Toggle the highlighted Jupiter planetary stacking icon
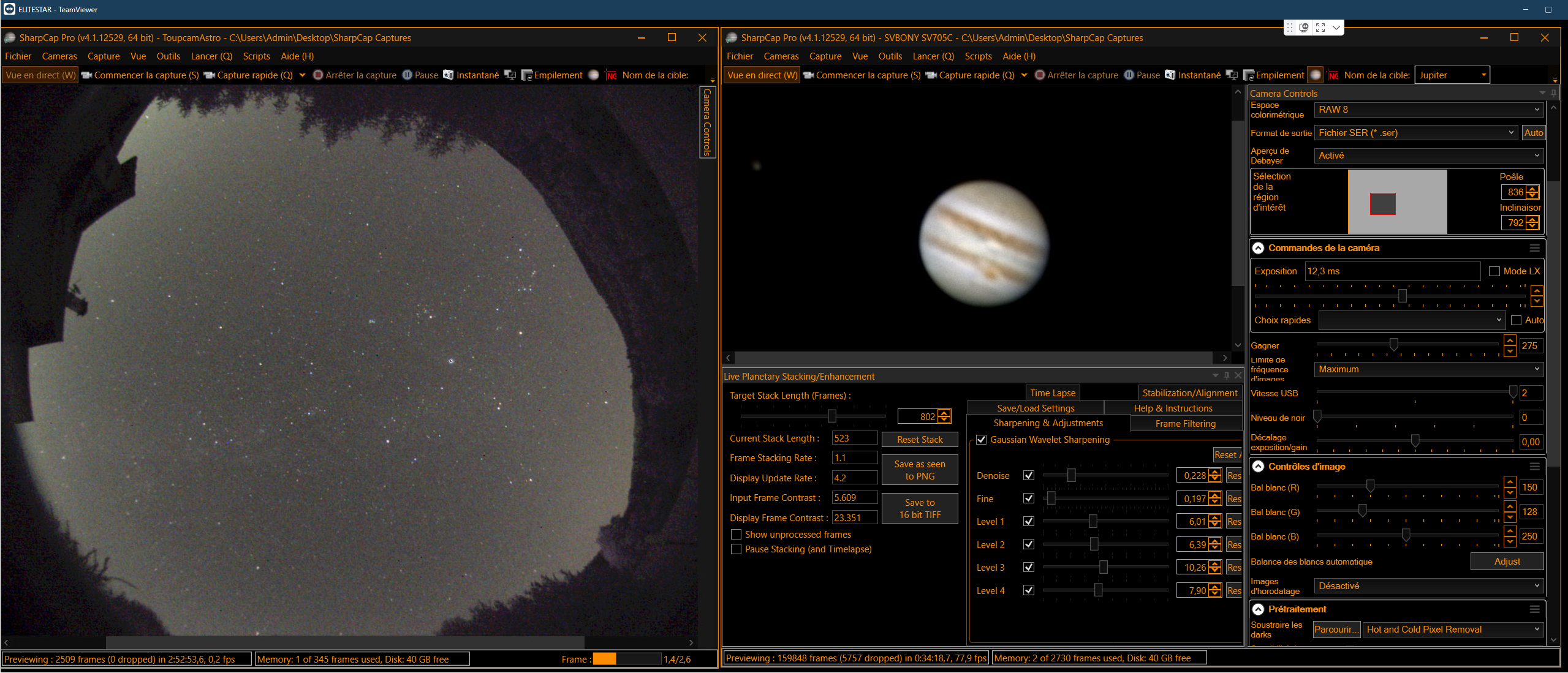Viewport: 1568px width, 673px height. pos(1316,75)
